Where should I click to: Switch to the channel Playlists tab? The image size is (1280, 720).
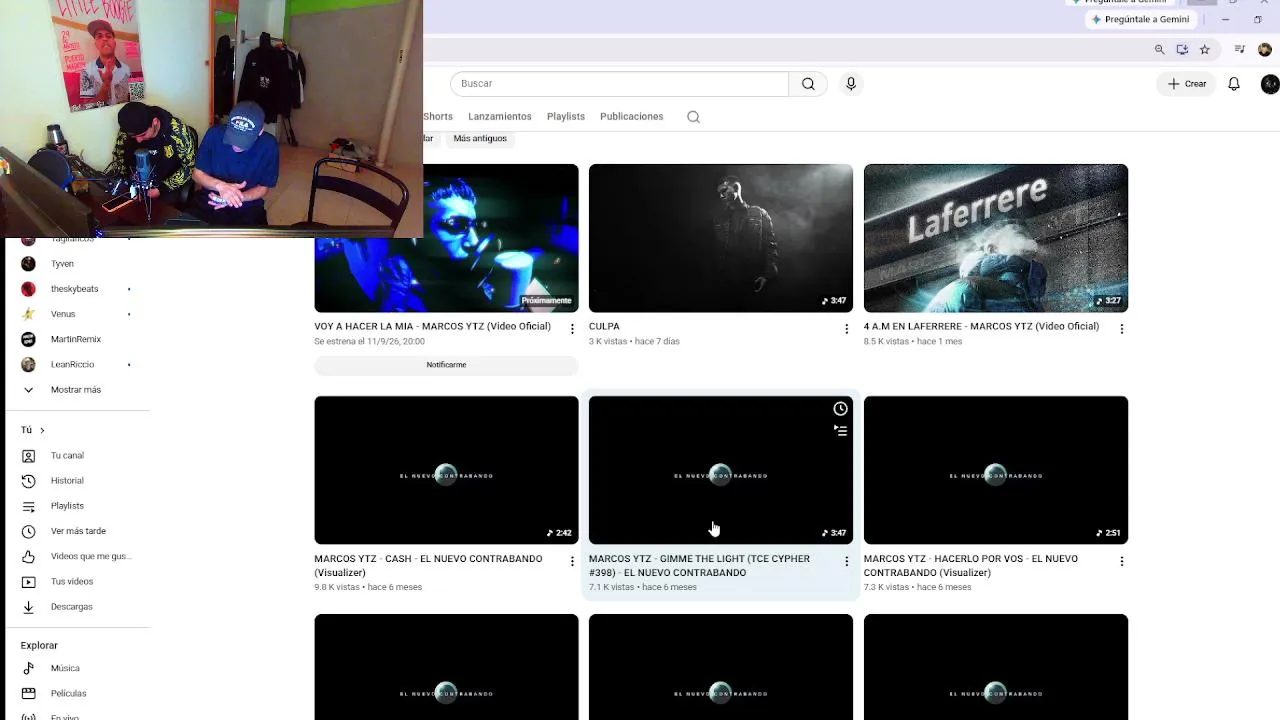coord(566,117)
